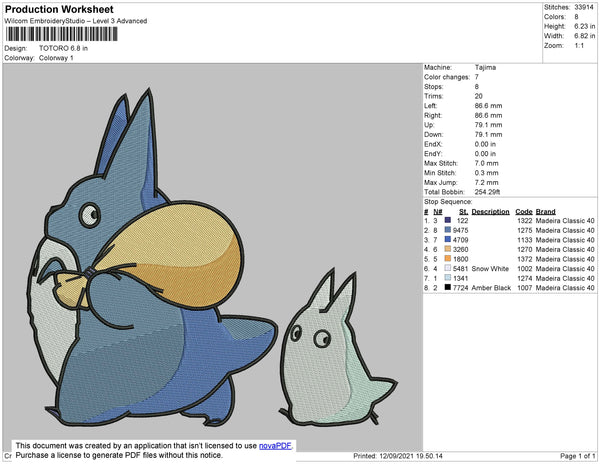Viewport: 600px width, 464px height.
Task: Select the Height value '6.23 in'
Action: [x=584, y=26]
